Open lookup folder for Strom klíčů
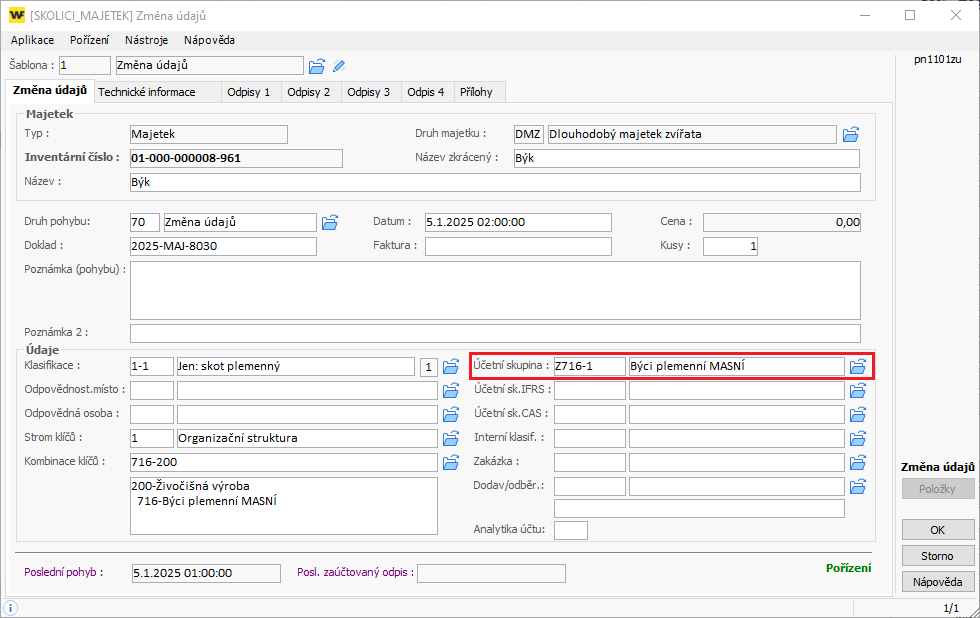980x618 pixels. pyautogui.click(x=451, y=438)
